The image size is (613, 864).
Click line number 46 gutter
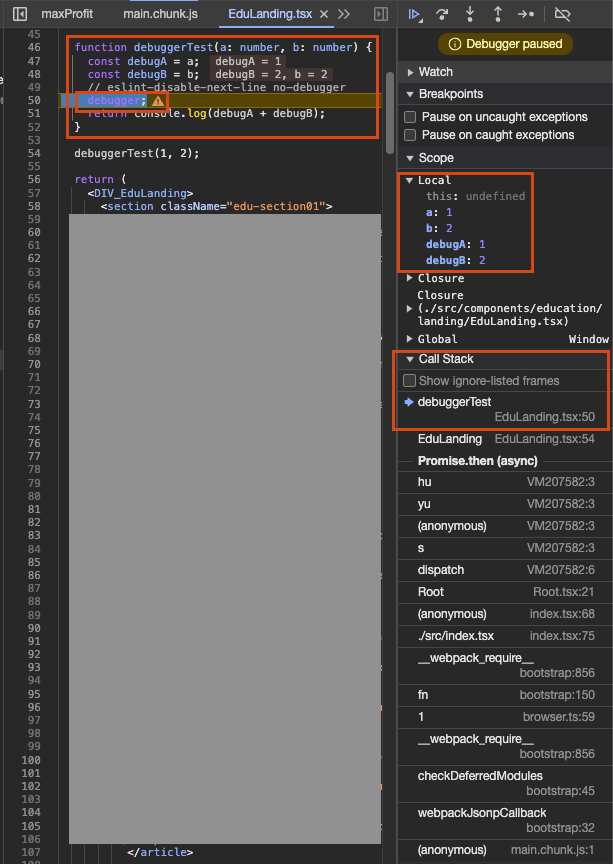tap(34, 47)
